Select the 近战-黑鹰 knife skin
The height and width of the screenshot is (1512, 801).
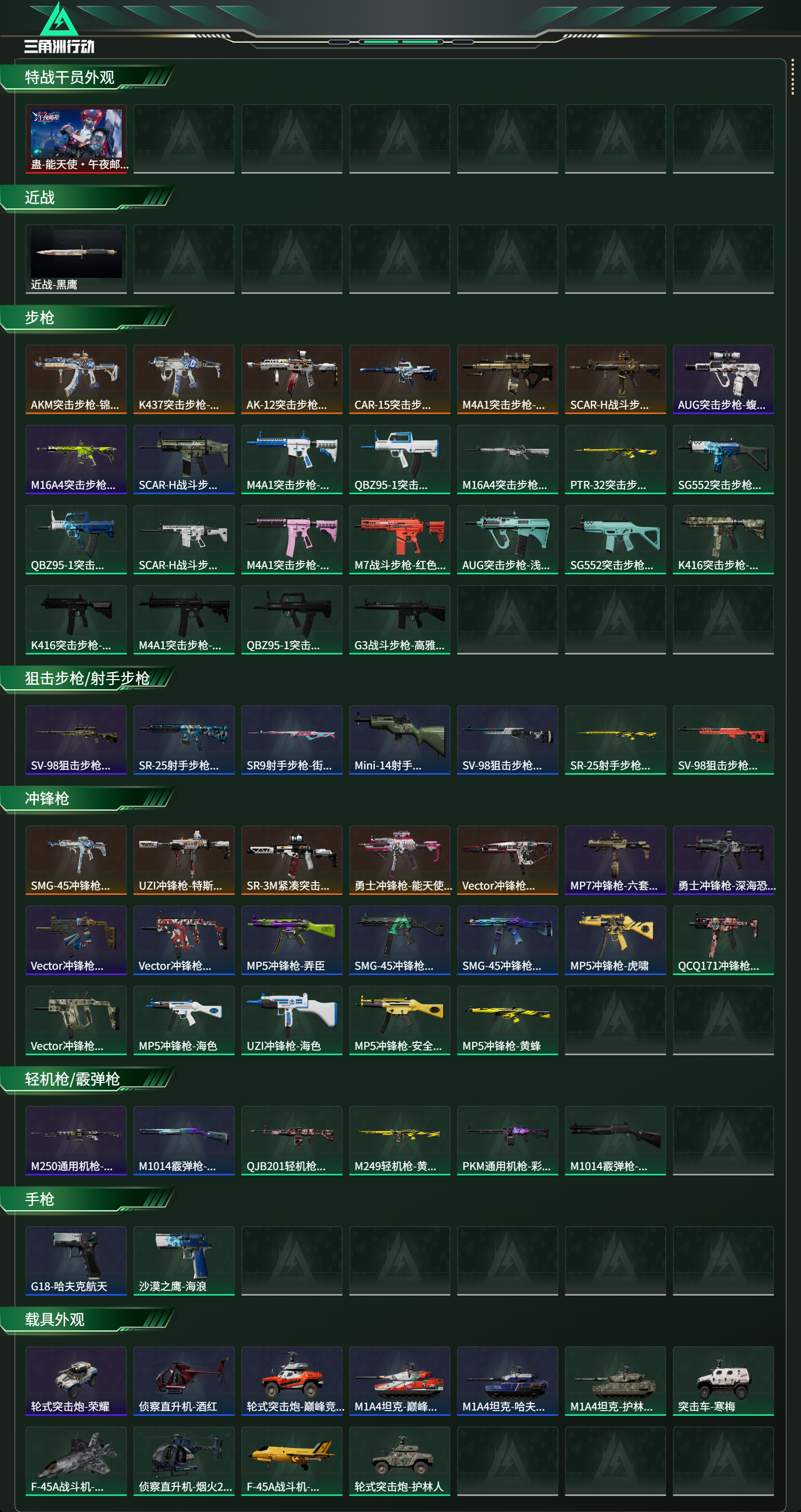coord(76,259)
